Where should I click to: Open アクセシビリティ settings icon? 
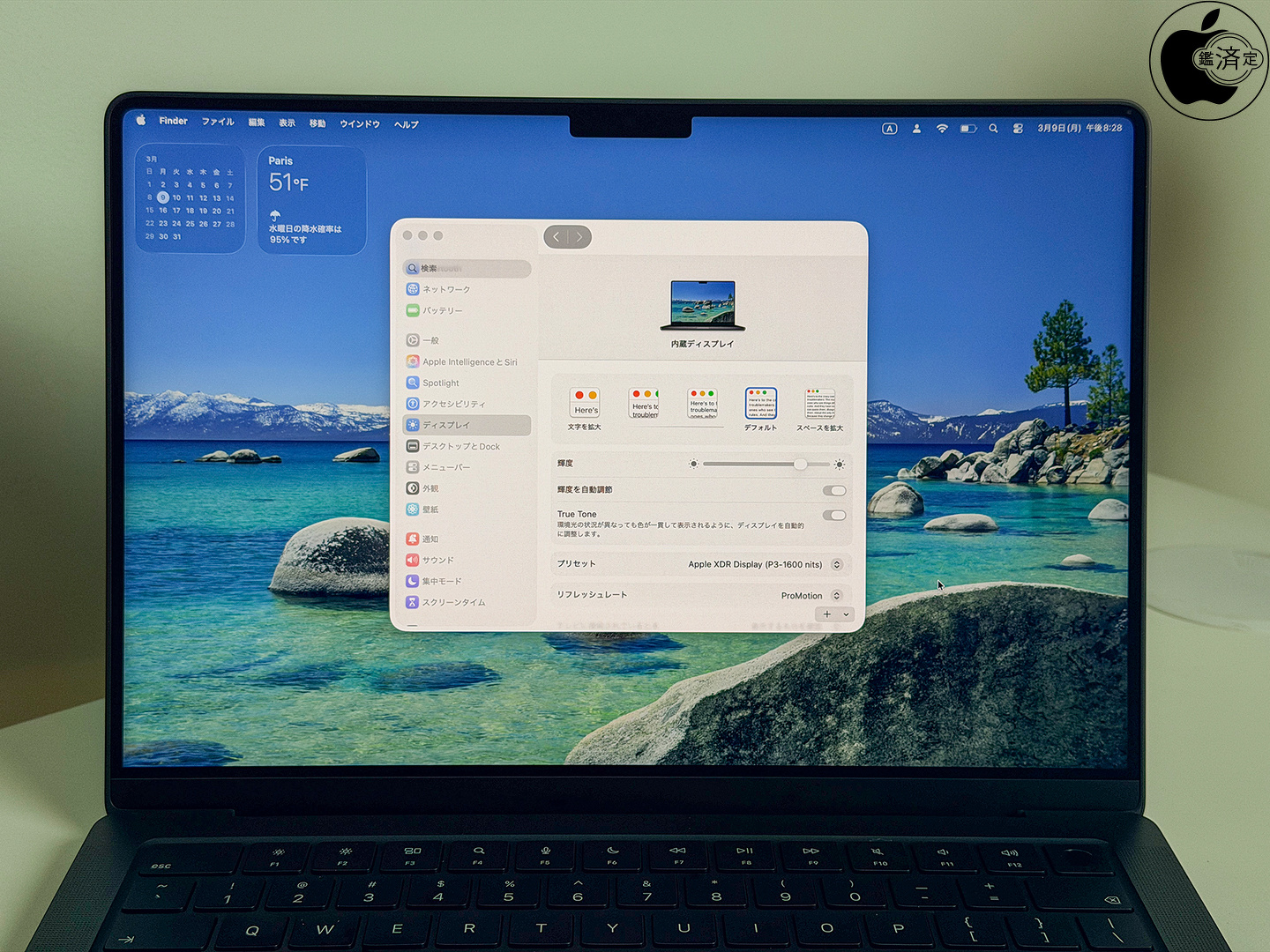point(412,404)
